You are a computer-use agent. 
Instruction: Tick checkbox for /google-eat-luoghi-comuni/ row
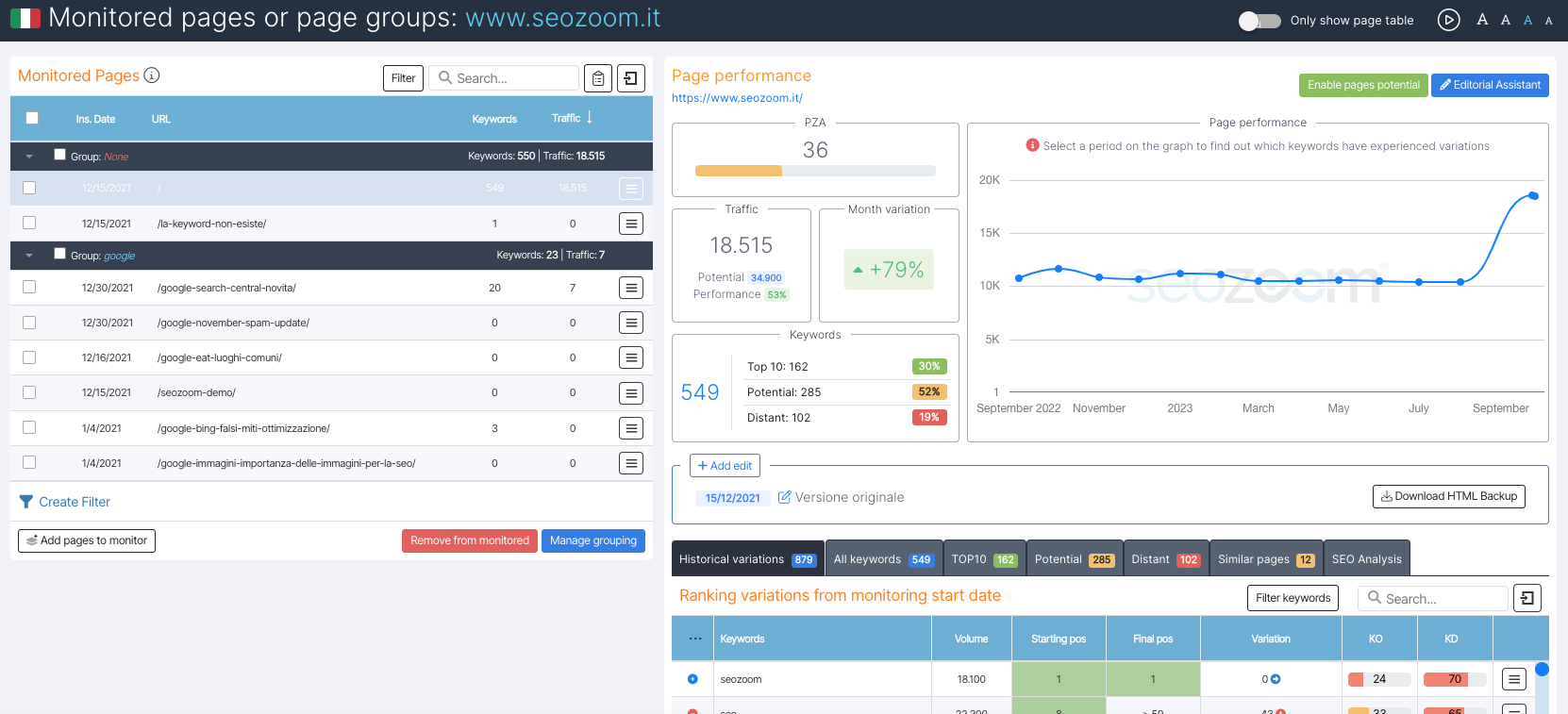29,357
